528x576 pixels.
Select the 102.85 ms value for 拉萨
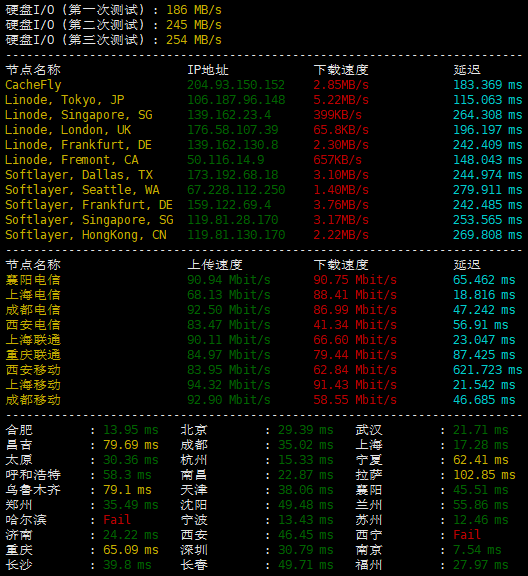tap(484, 475)
